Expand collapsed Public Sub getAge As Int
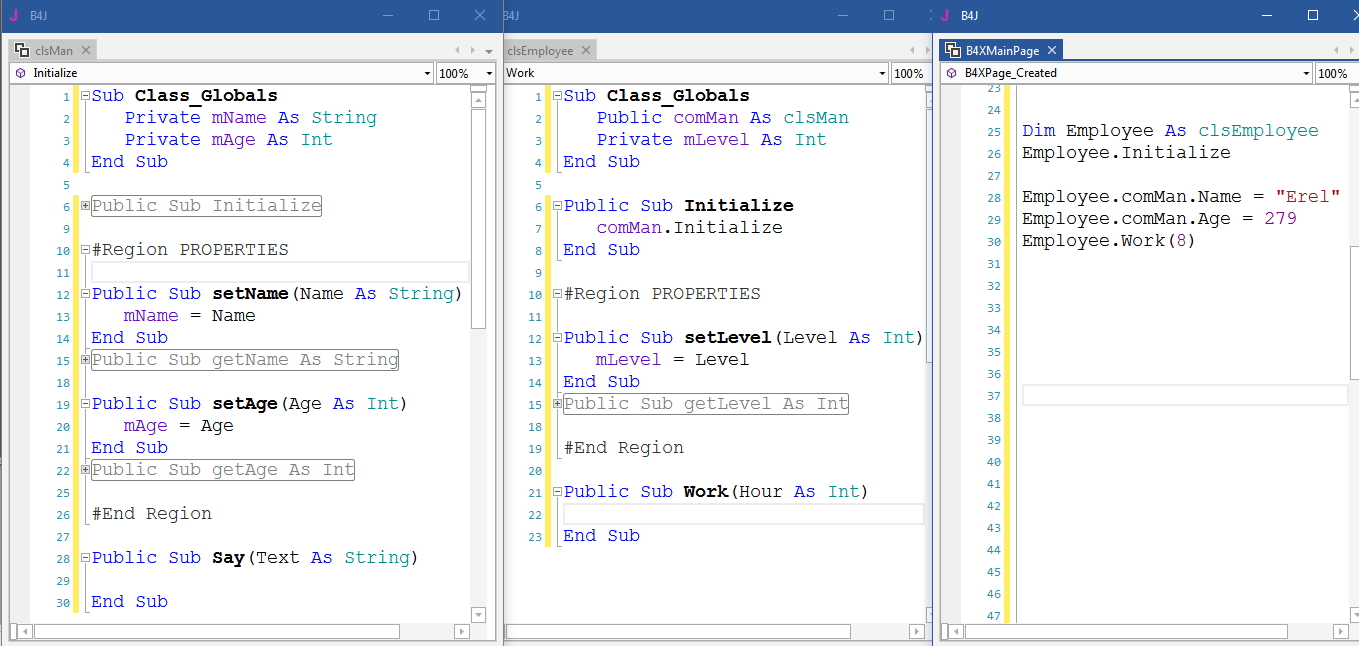This screenshot has height=646, width=1359. [85, 470]
